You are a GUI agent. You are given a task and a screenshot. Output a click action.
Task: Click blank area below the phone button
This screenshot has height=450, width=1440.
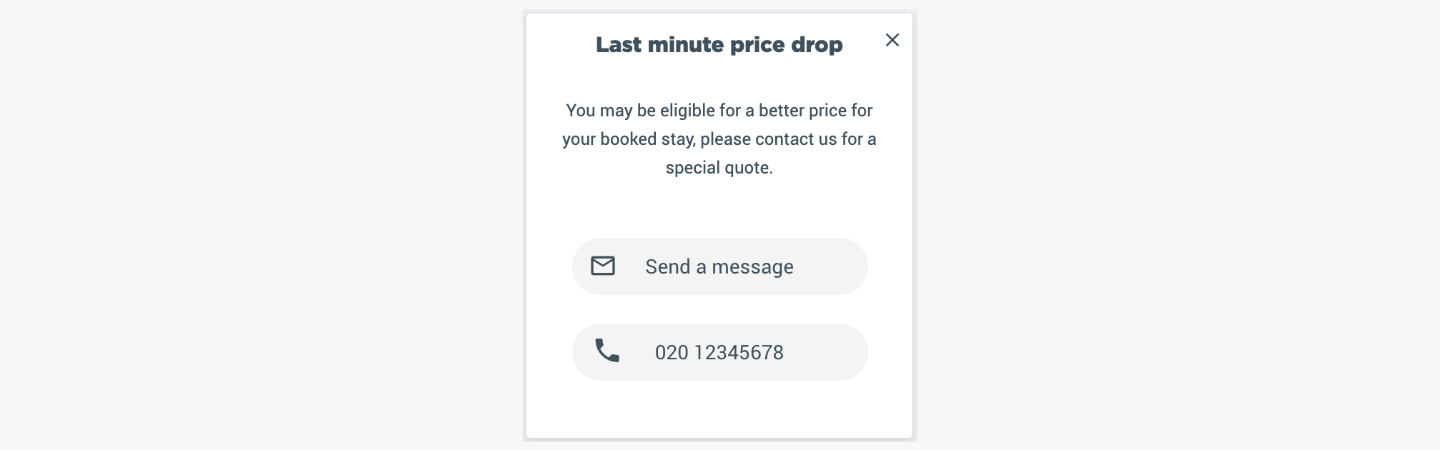(720, 408)
